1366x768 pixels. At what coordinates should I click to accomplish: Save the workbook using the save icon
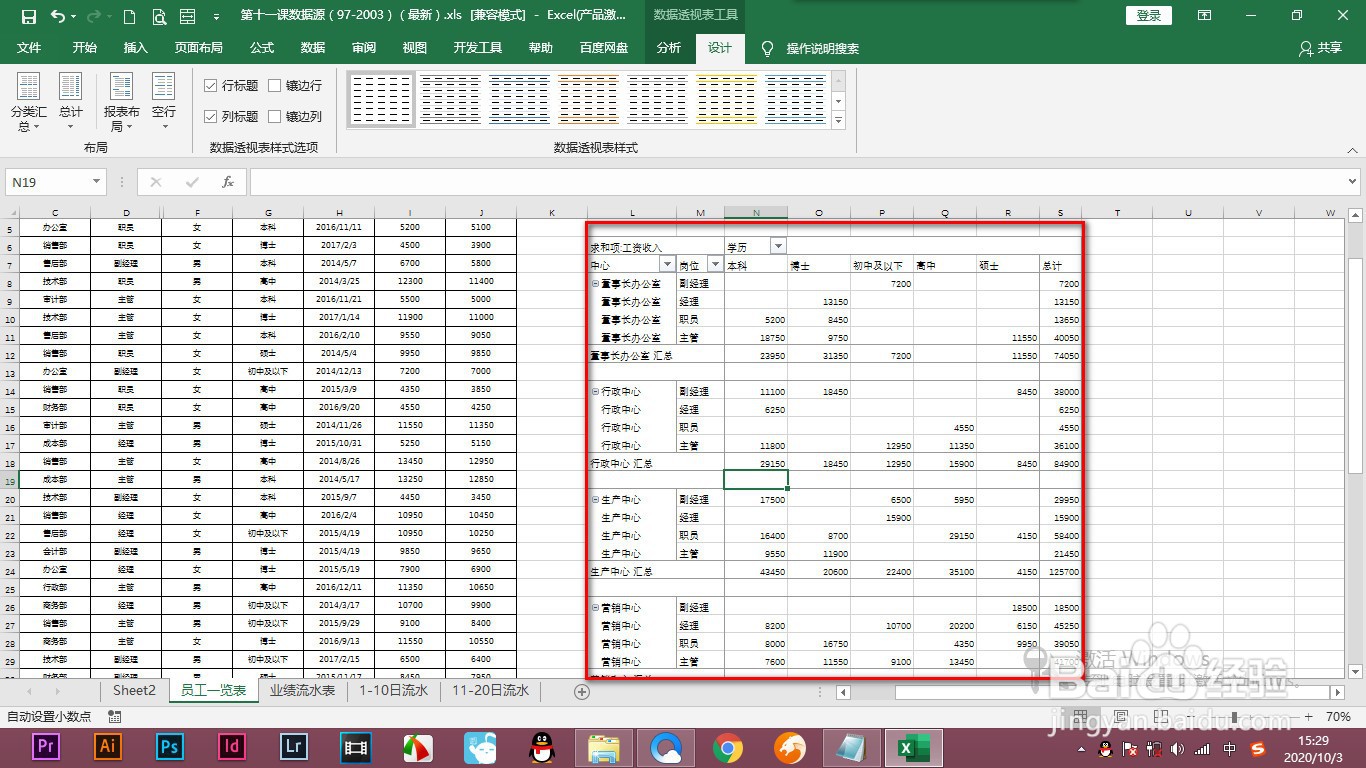(x=28, y=16)
